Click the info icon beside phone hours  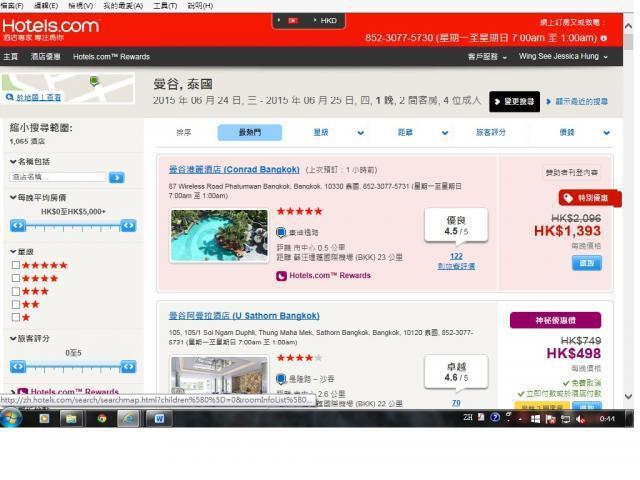(x=604, y=38)
